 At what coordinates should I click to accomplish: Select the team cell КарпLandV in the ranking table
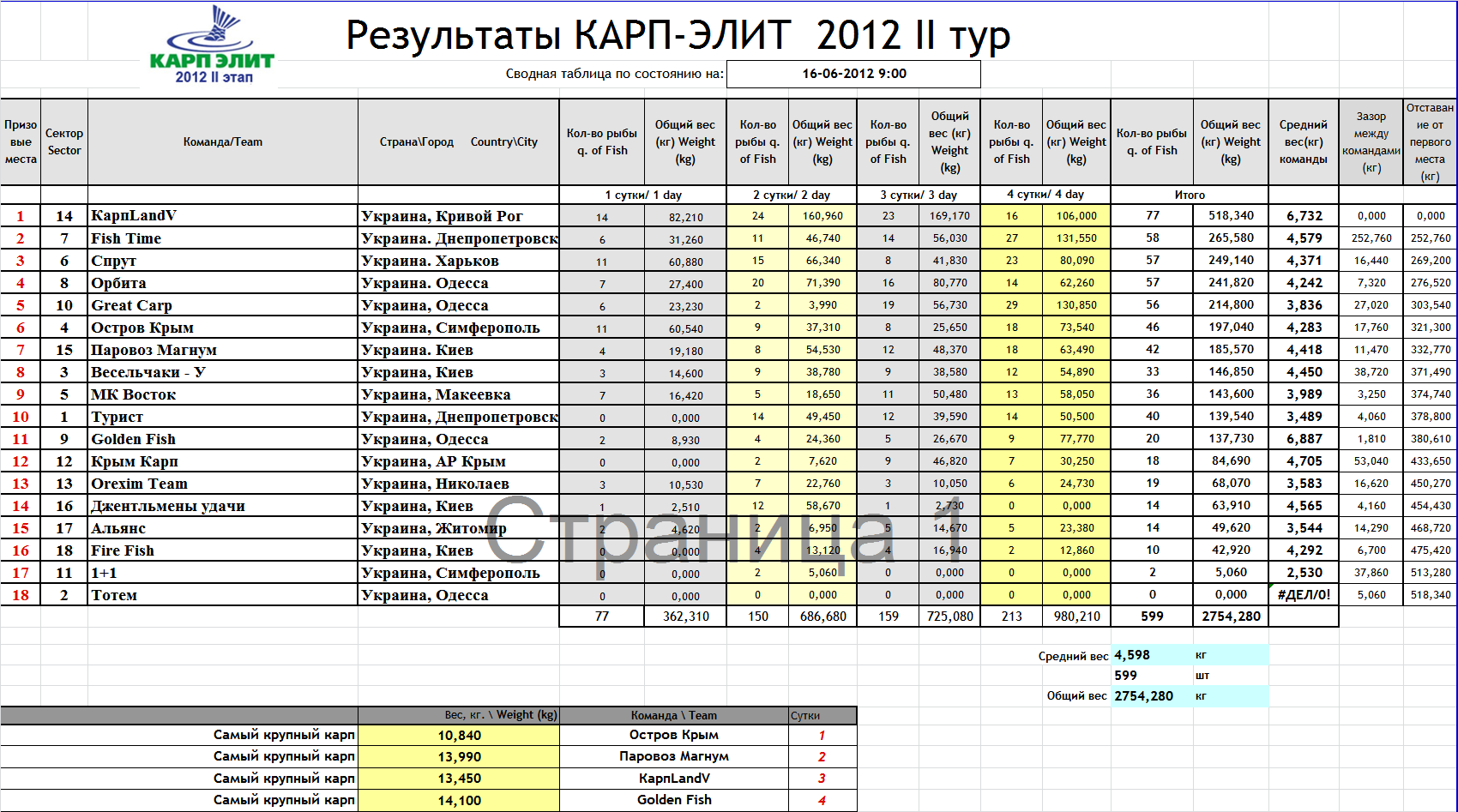(223, 216)
